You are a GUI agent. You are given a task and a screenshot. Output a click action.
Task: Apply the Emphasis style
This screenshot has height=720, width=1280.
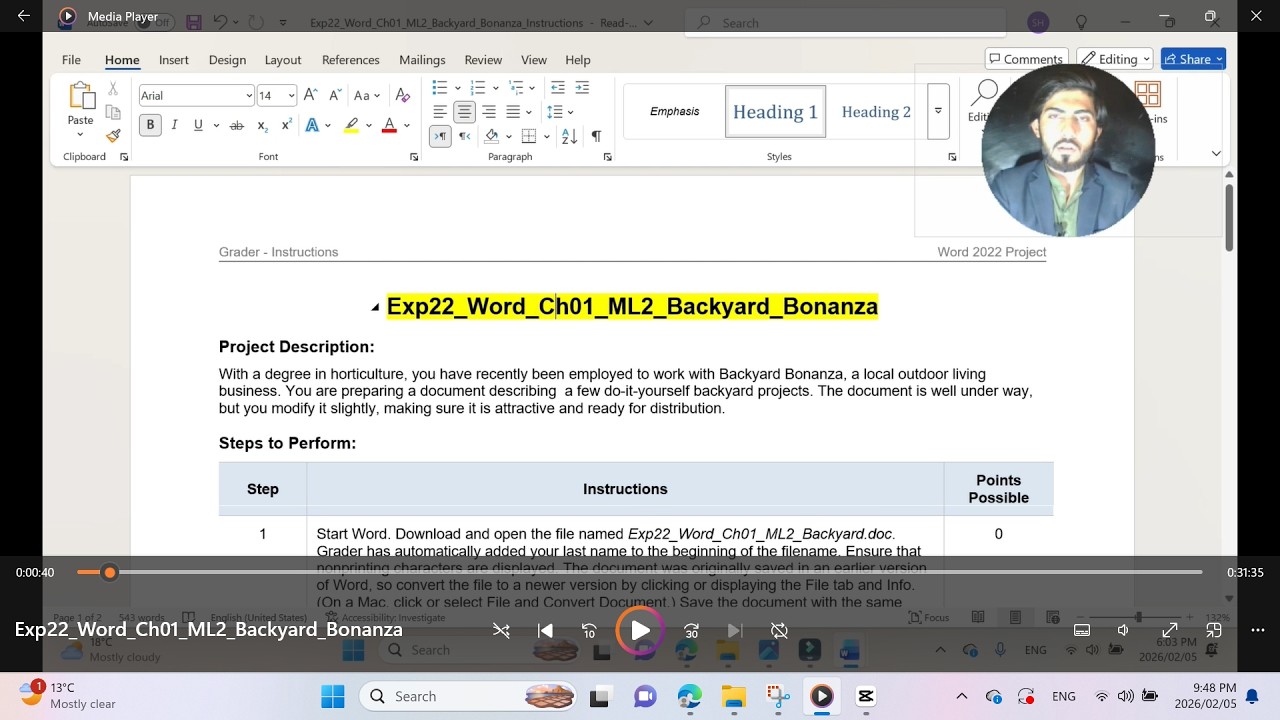point(675,111)
